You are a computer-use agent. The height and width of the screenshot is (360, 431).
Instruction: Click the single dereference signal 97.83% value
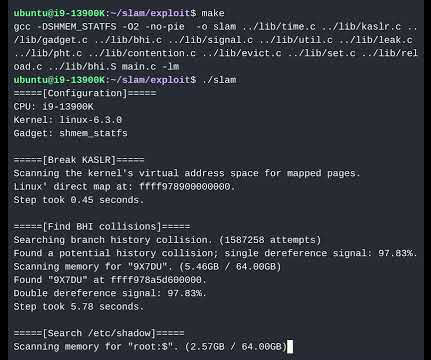395,253
